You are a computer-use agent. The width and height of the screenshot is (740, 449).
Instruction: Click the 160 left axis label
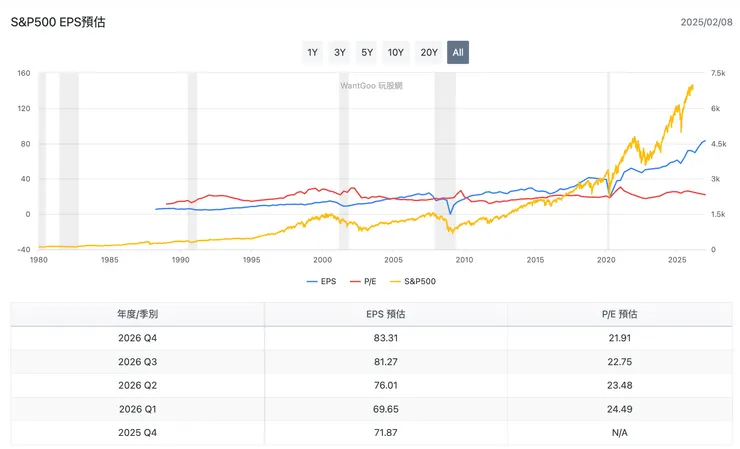coord(24,73)
